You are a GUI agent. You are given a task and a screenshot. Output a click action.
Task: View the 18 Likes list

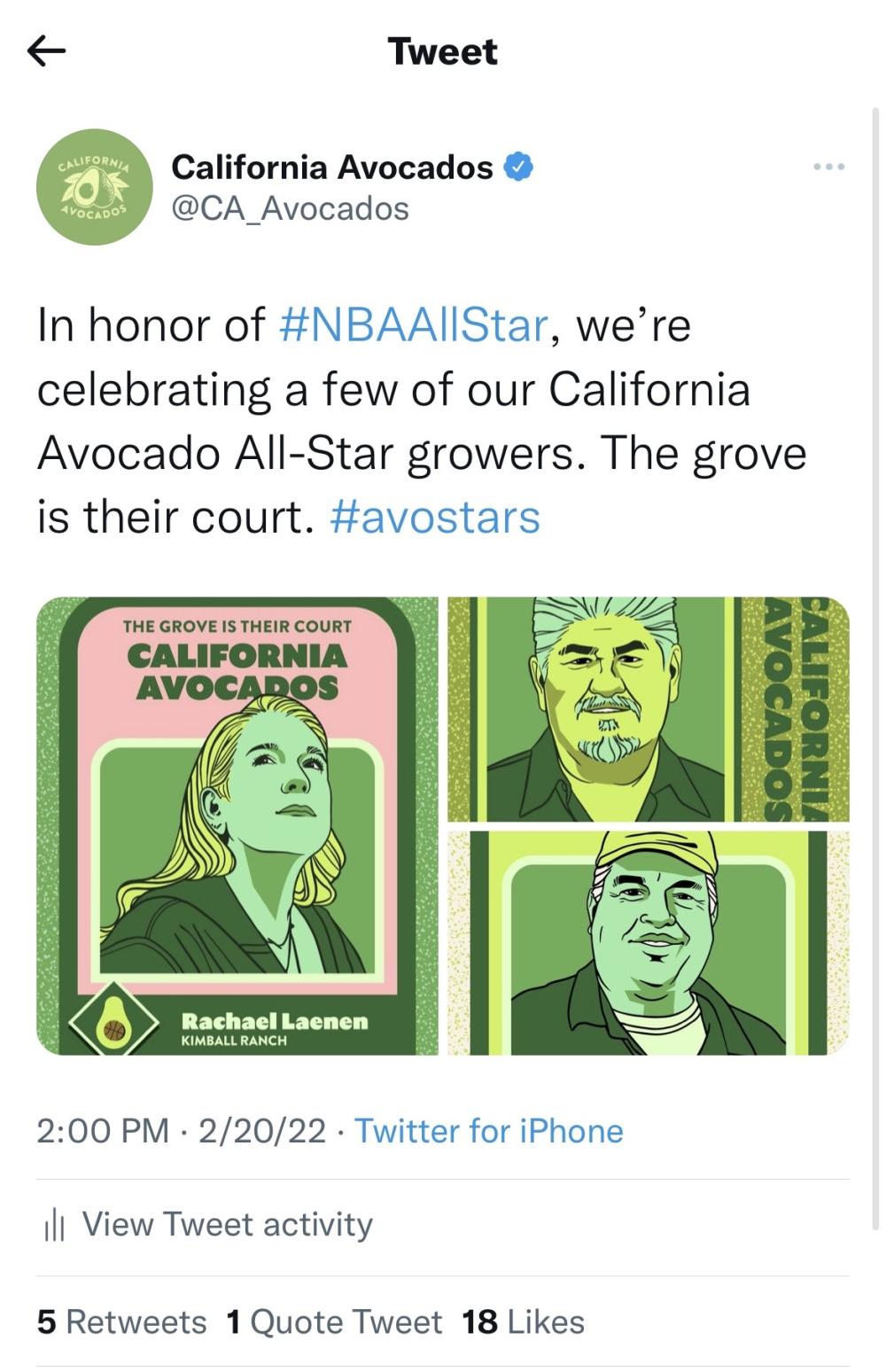click(522, 1321)
